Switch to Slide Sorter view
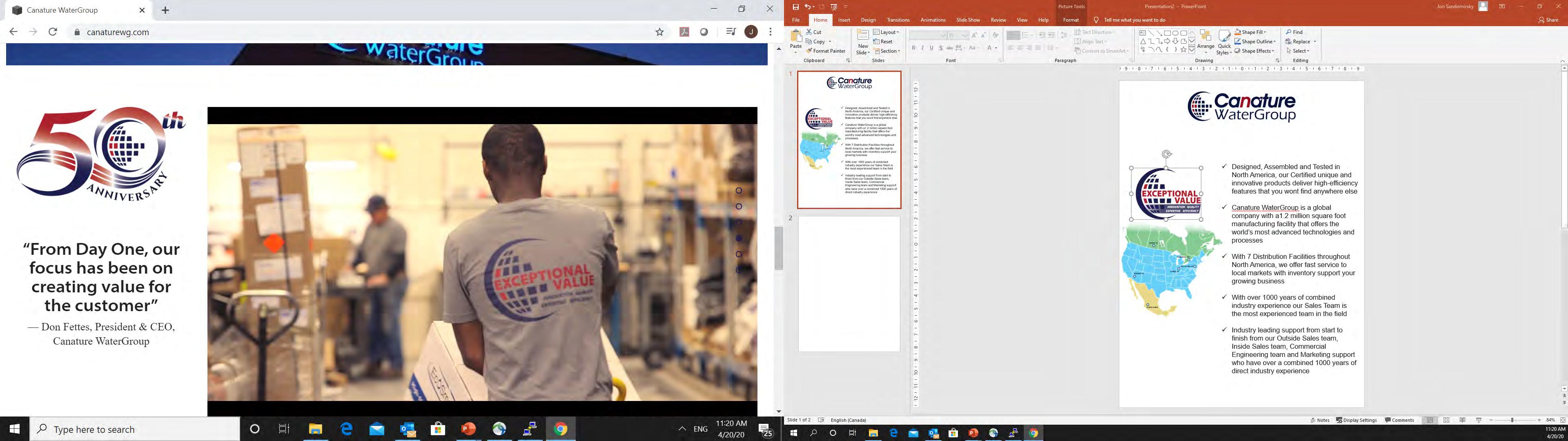This screenshot has width=1568, height=441. click(x=1446, y=420)
